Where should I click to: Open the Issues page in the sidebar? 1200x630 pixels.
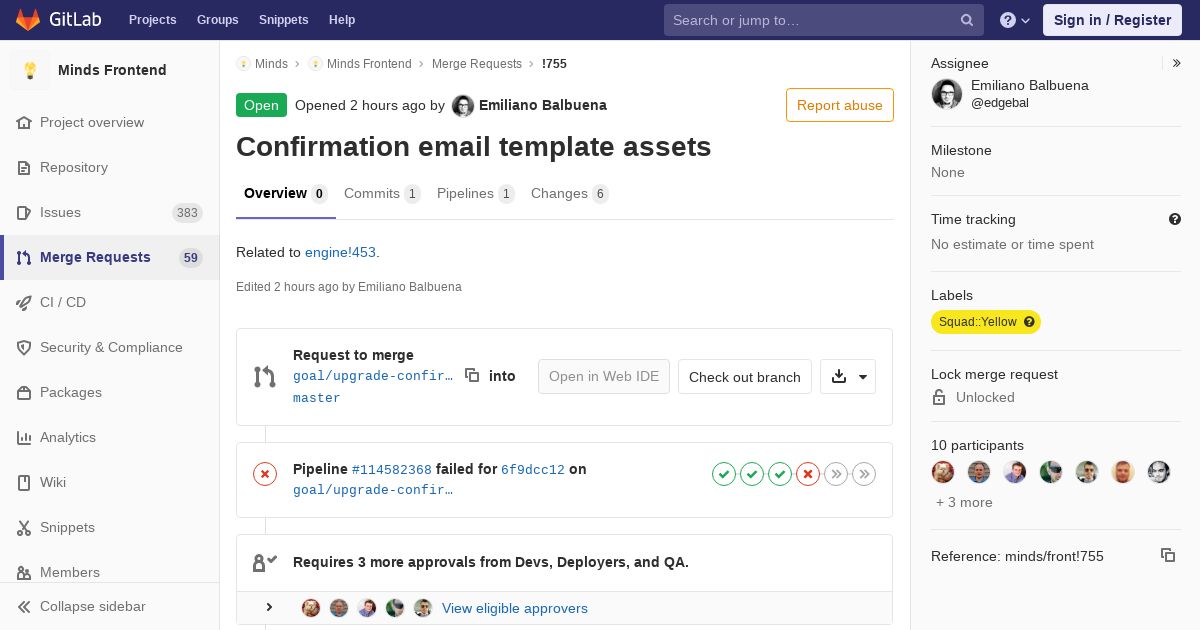[x=60, y=212]
